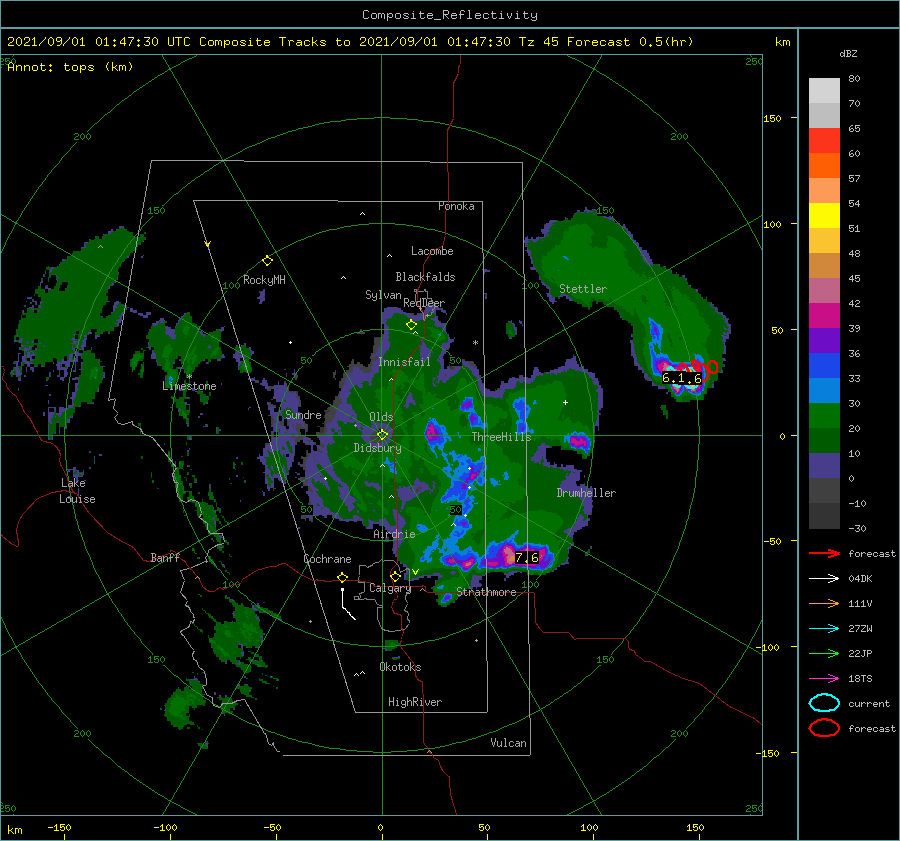
Task: Click the Olds city label
Action: click(x=381, y=417)
